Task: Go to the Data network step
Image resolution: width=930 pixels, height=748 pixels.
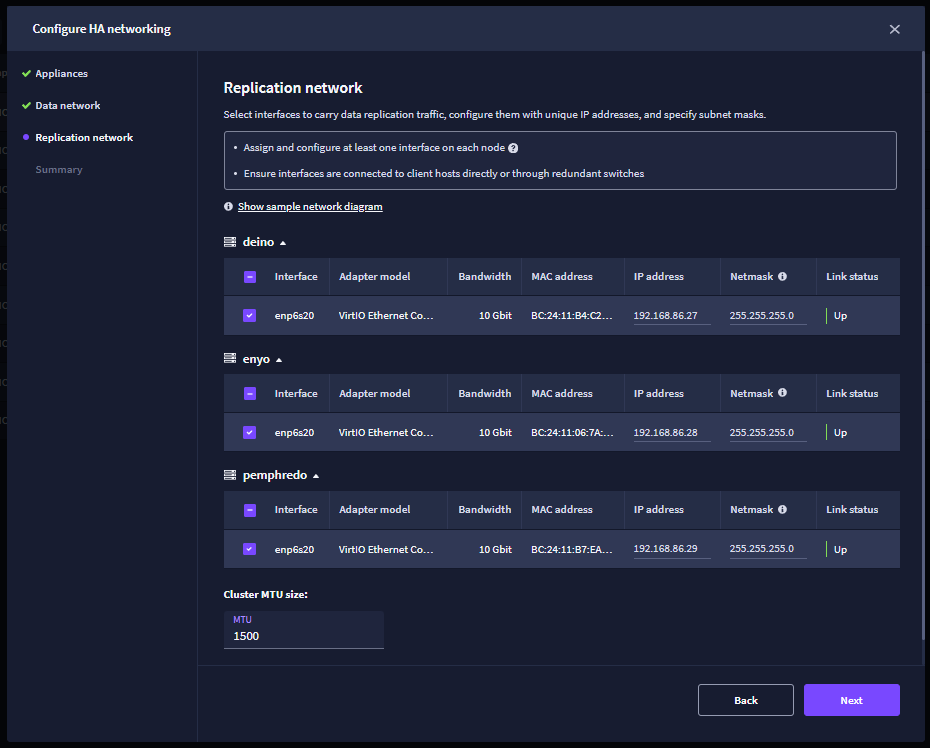Action: point(68,106)
